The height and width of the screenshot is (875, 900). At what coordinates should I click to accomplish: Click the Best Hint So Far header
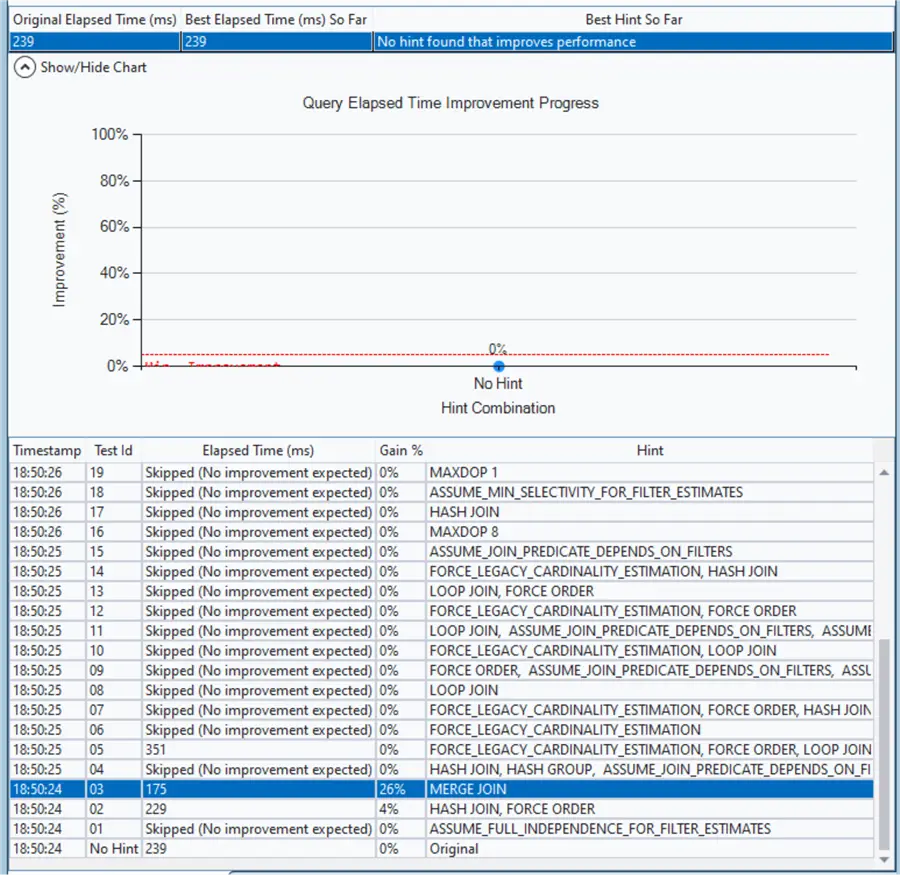pos(634,20)
